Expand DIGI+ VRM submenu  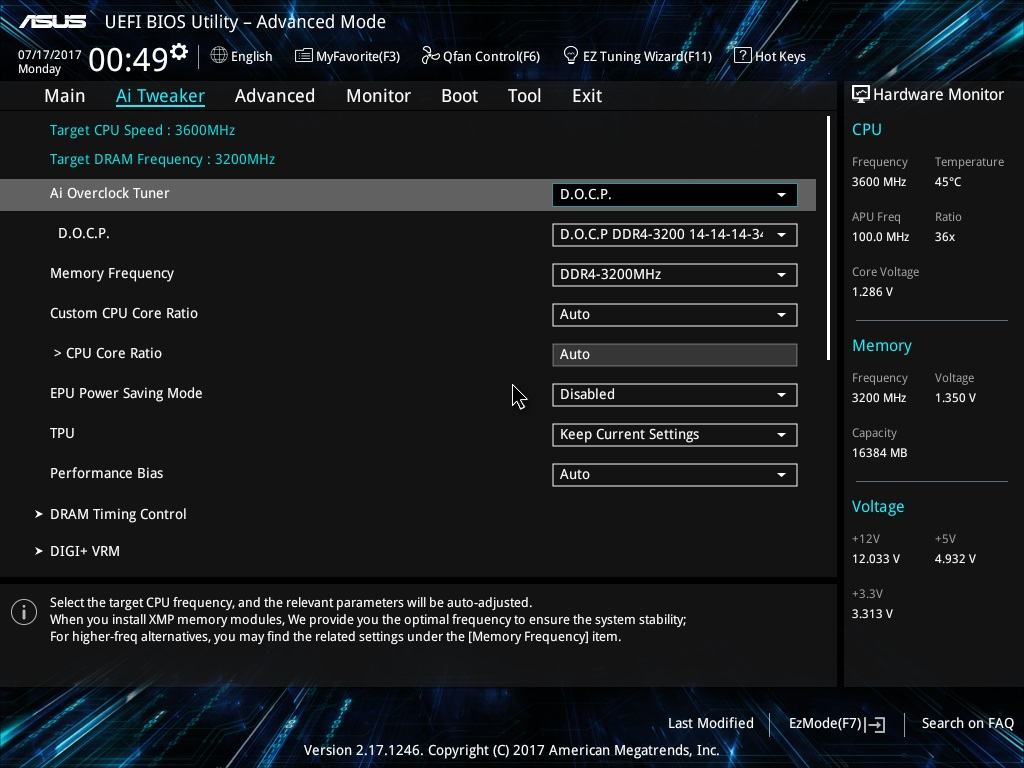coord(85,551)
